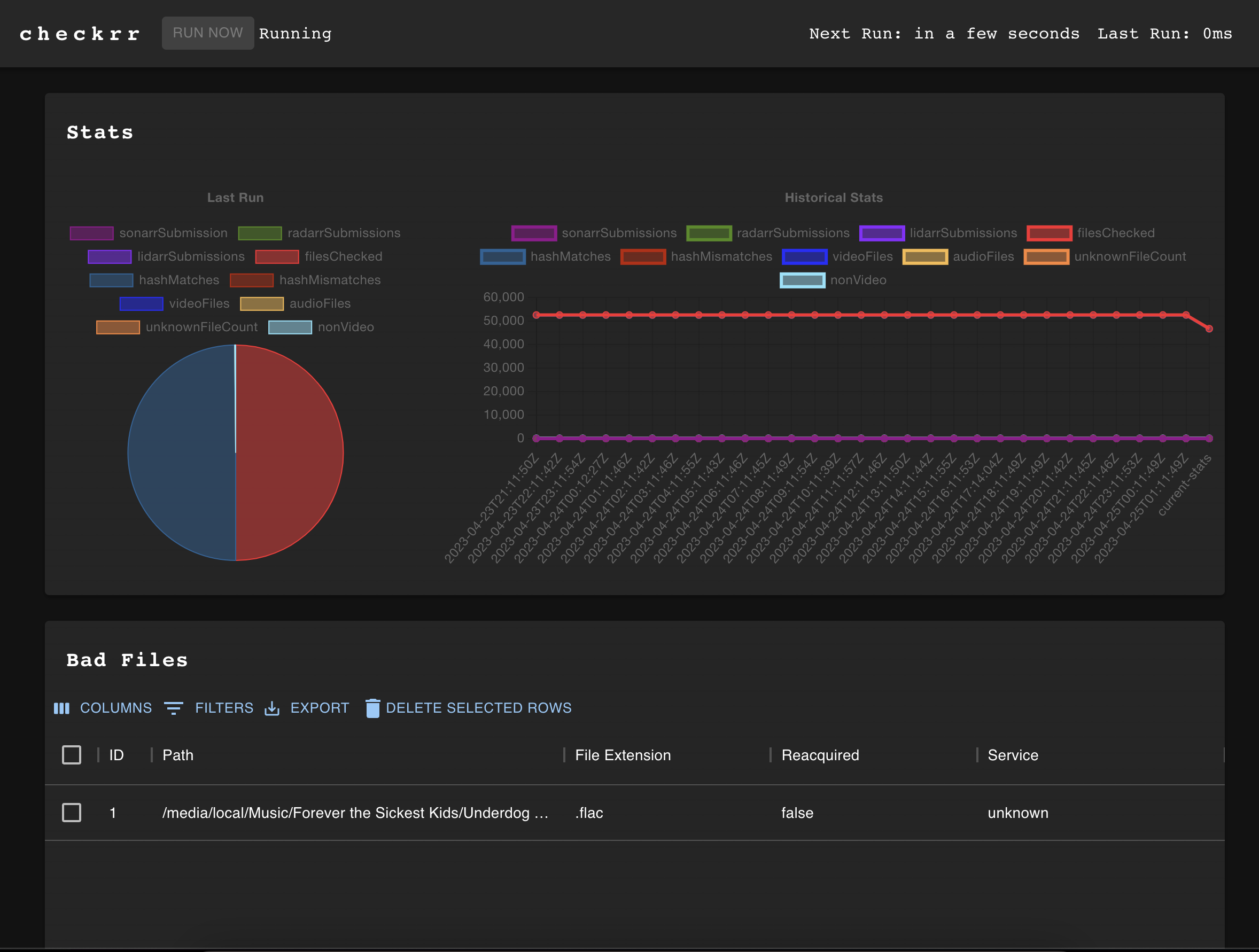Sort by the Path column header

178,755
